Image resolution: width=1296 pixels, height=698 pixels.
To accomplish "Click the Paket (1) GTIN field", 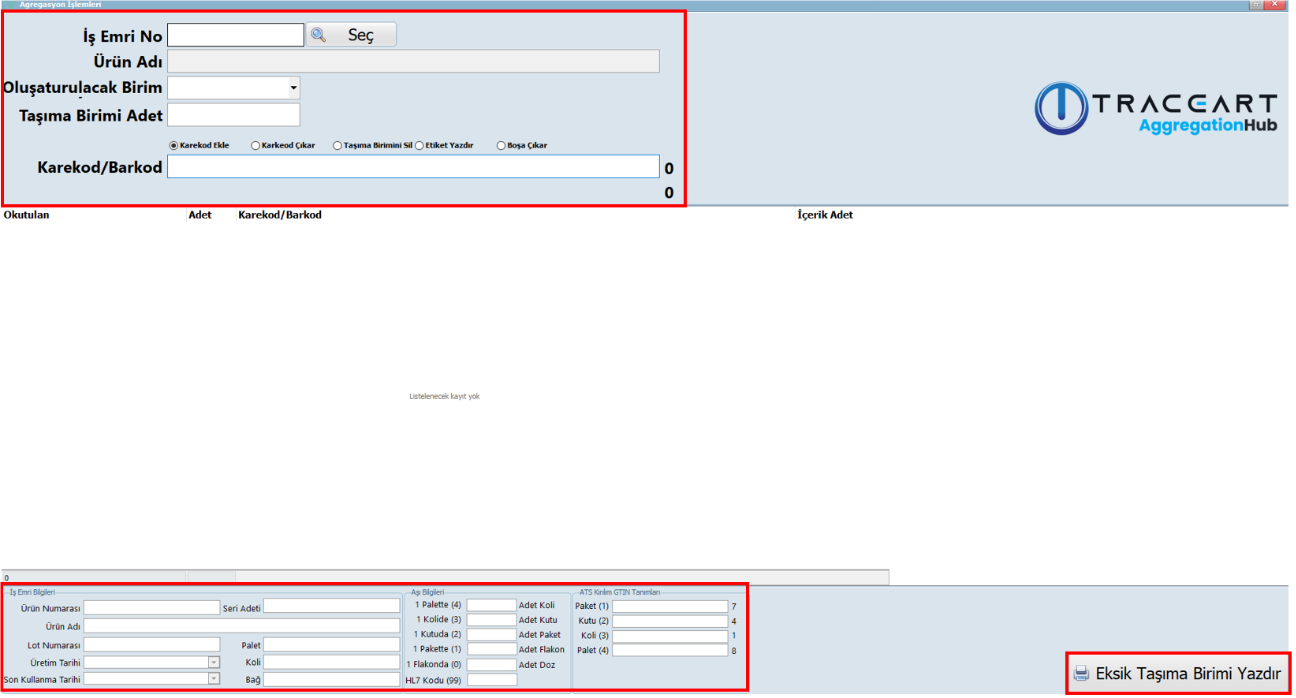I will click(669, 606).
